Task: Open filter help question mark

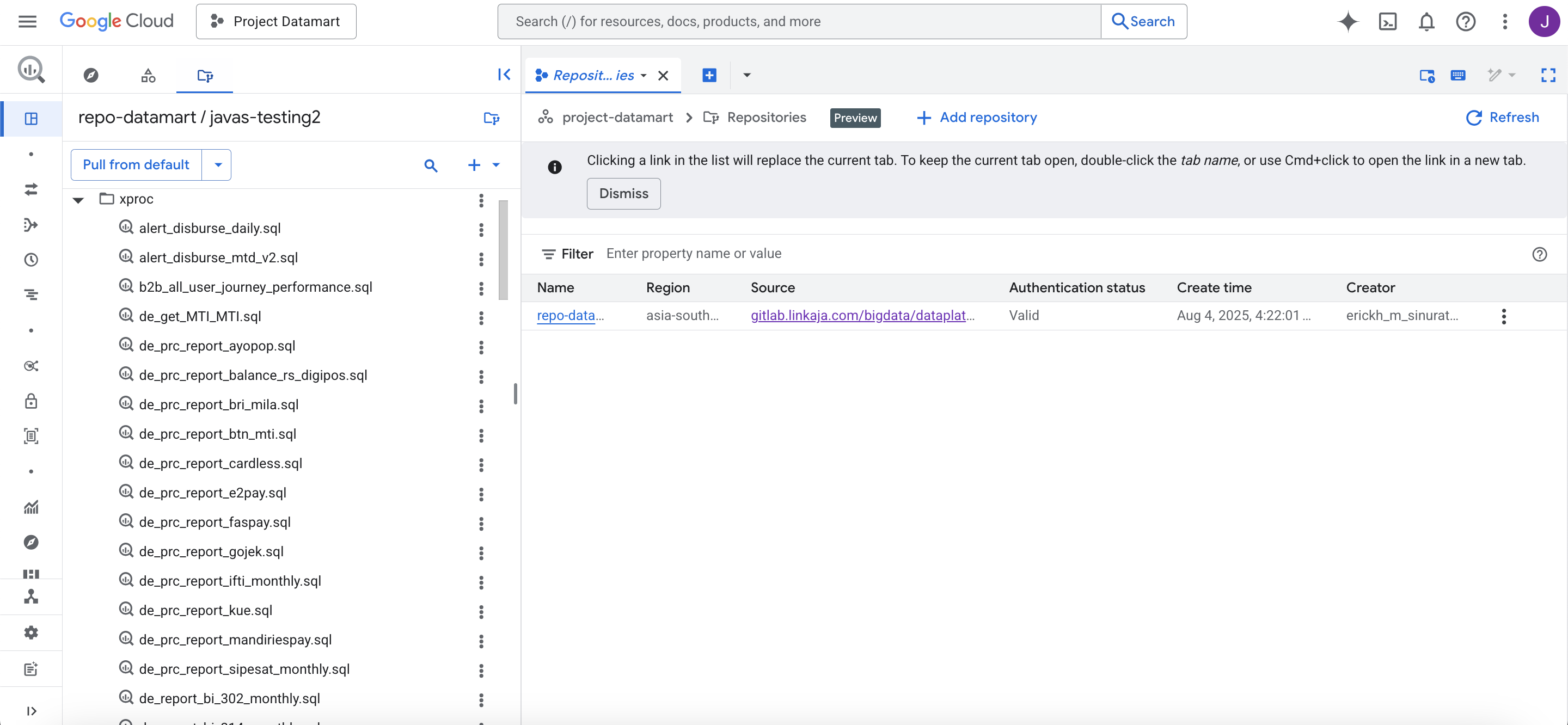Action: point(1539,254)
